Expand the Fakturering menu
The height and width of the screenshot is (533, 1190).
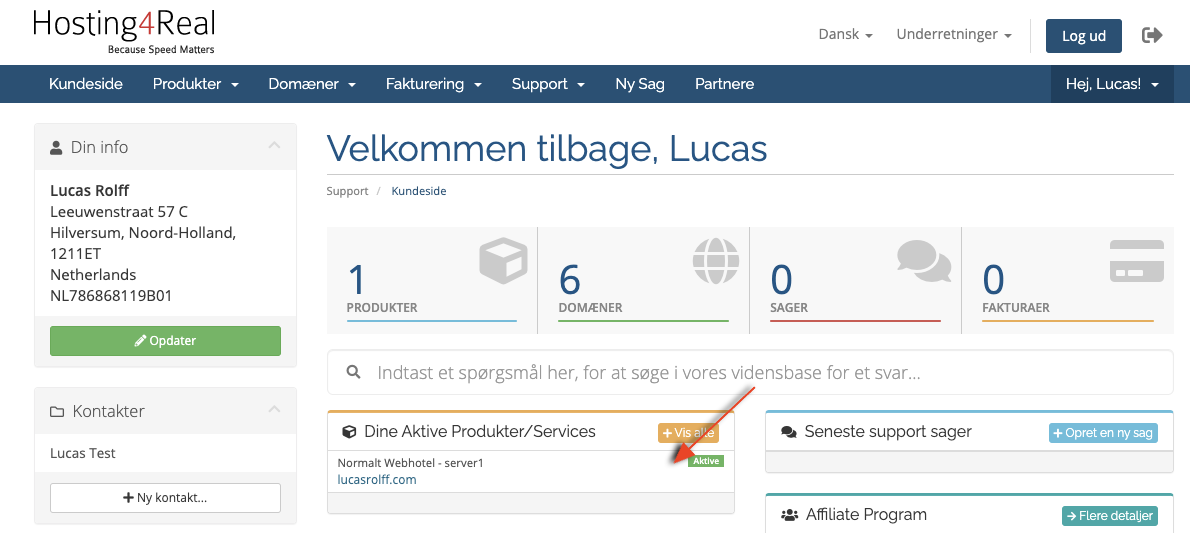point(433,84)
